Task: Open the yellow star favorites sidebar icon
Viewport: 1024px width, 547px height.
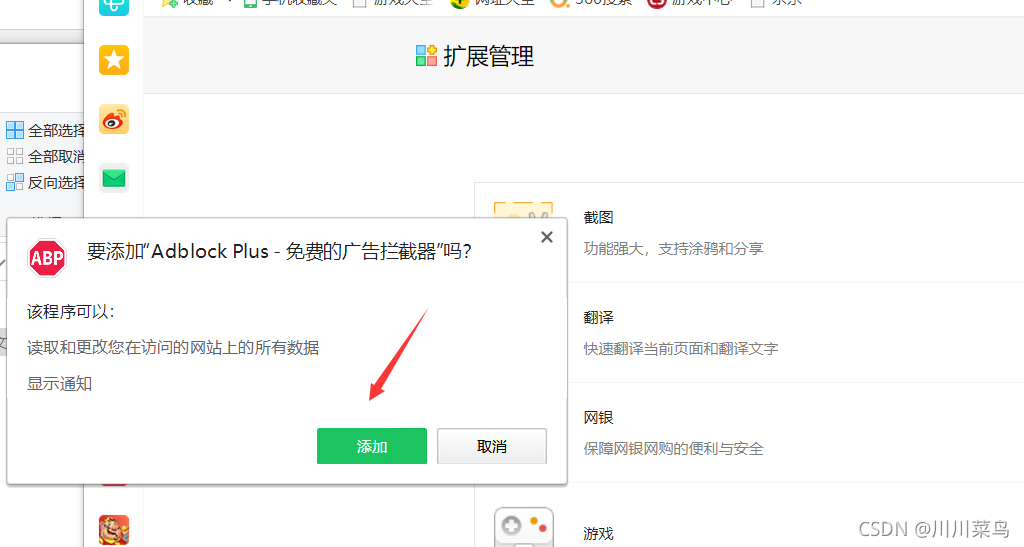Action: pyautogui.click(x=114, y=60)
